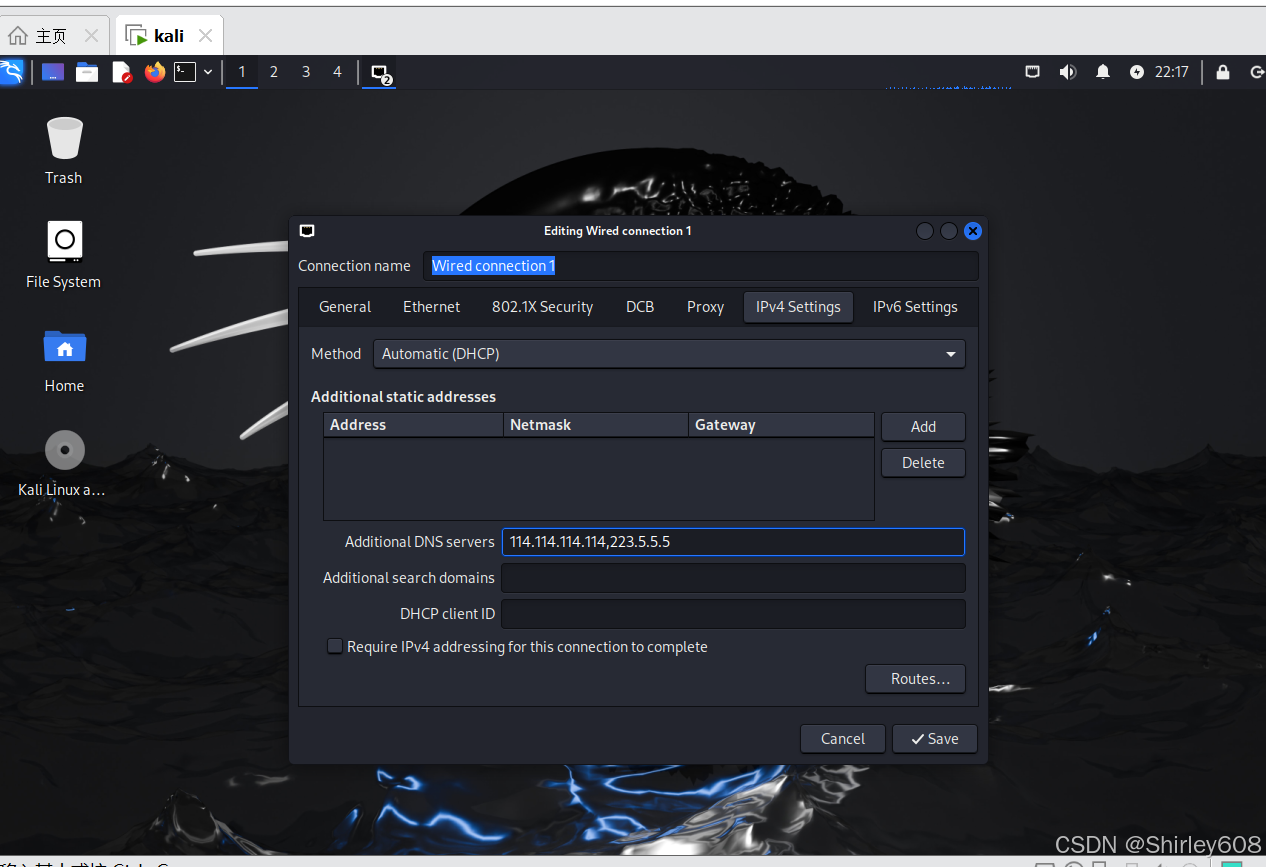Launch the text editor panel icon
This screenshot has height=867, width=1266.
pos(121,72)
